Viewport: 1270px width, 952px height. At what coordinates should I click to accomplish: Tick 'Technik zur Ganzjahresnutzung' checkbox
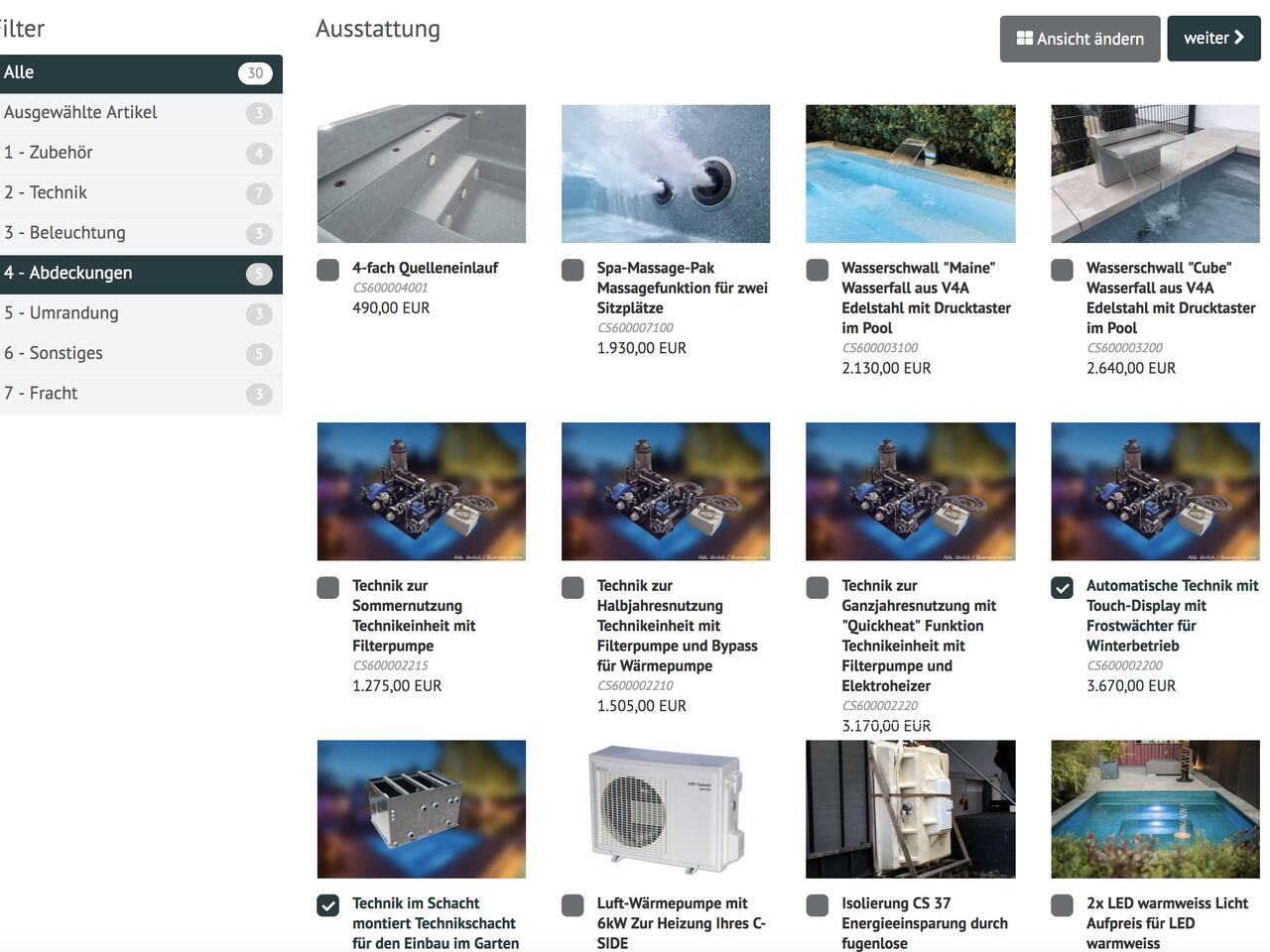pos(818,587)
